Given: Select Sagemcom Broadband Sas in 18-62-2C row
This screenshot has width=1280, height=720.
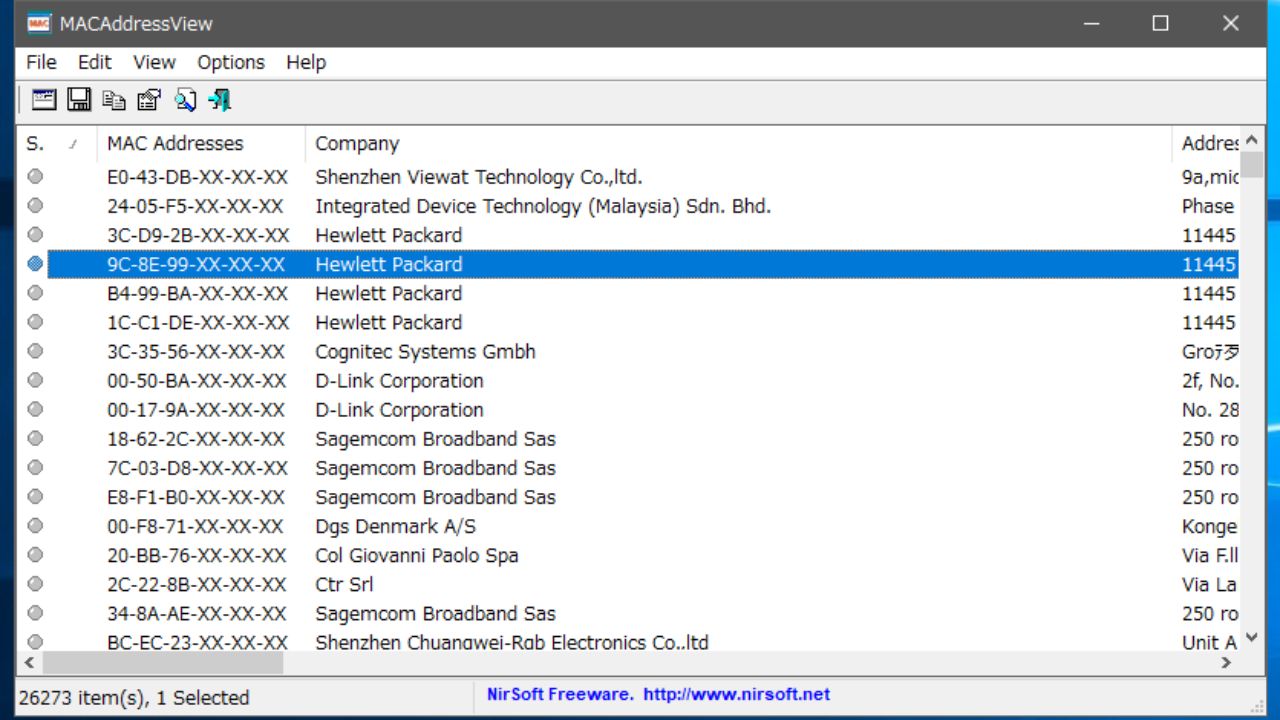Looking at the screenshot, I should click(435, 438).
